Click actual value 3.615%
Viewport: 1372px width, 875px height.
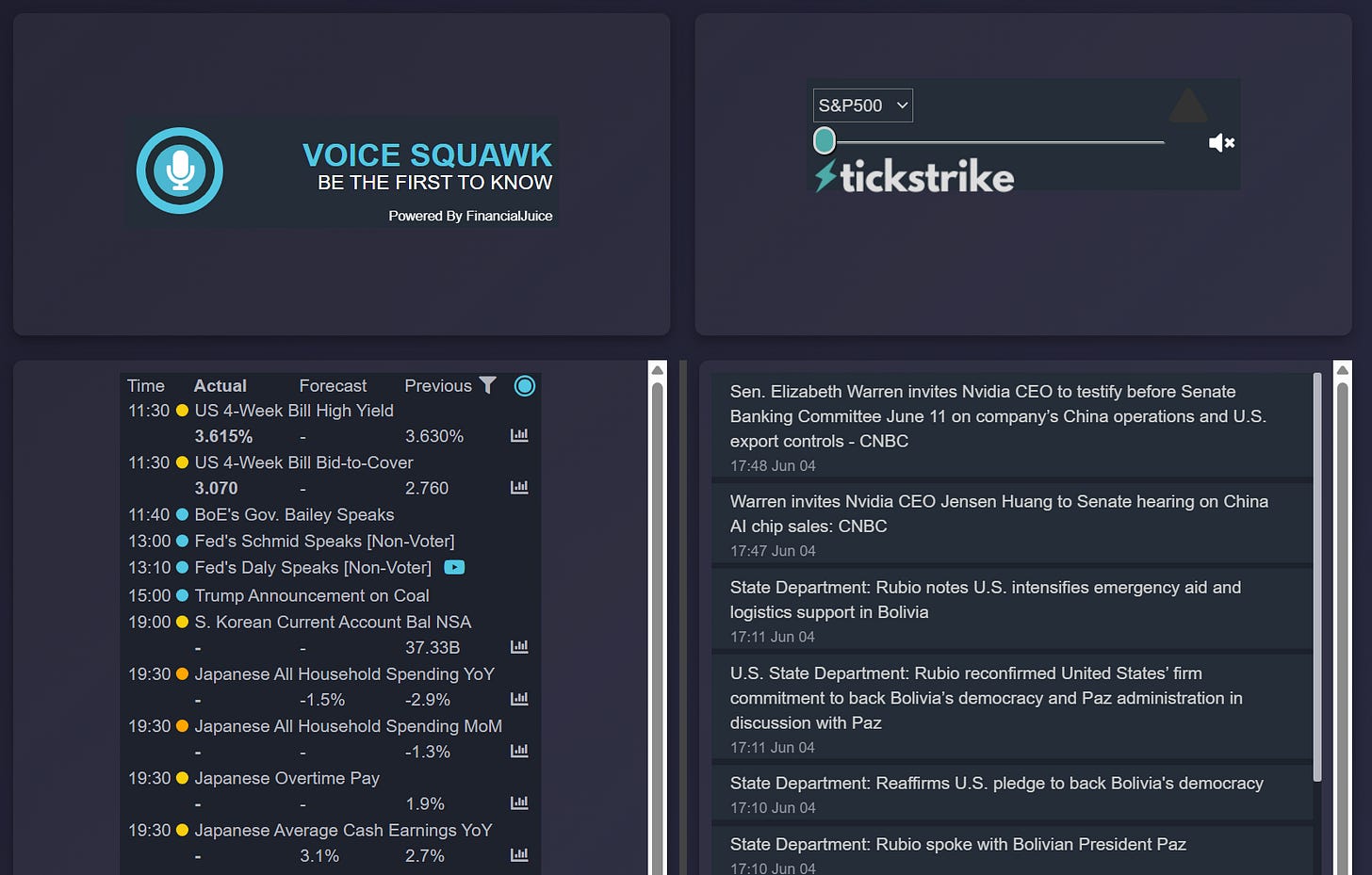click(x=223, y=436)
